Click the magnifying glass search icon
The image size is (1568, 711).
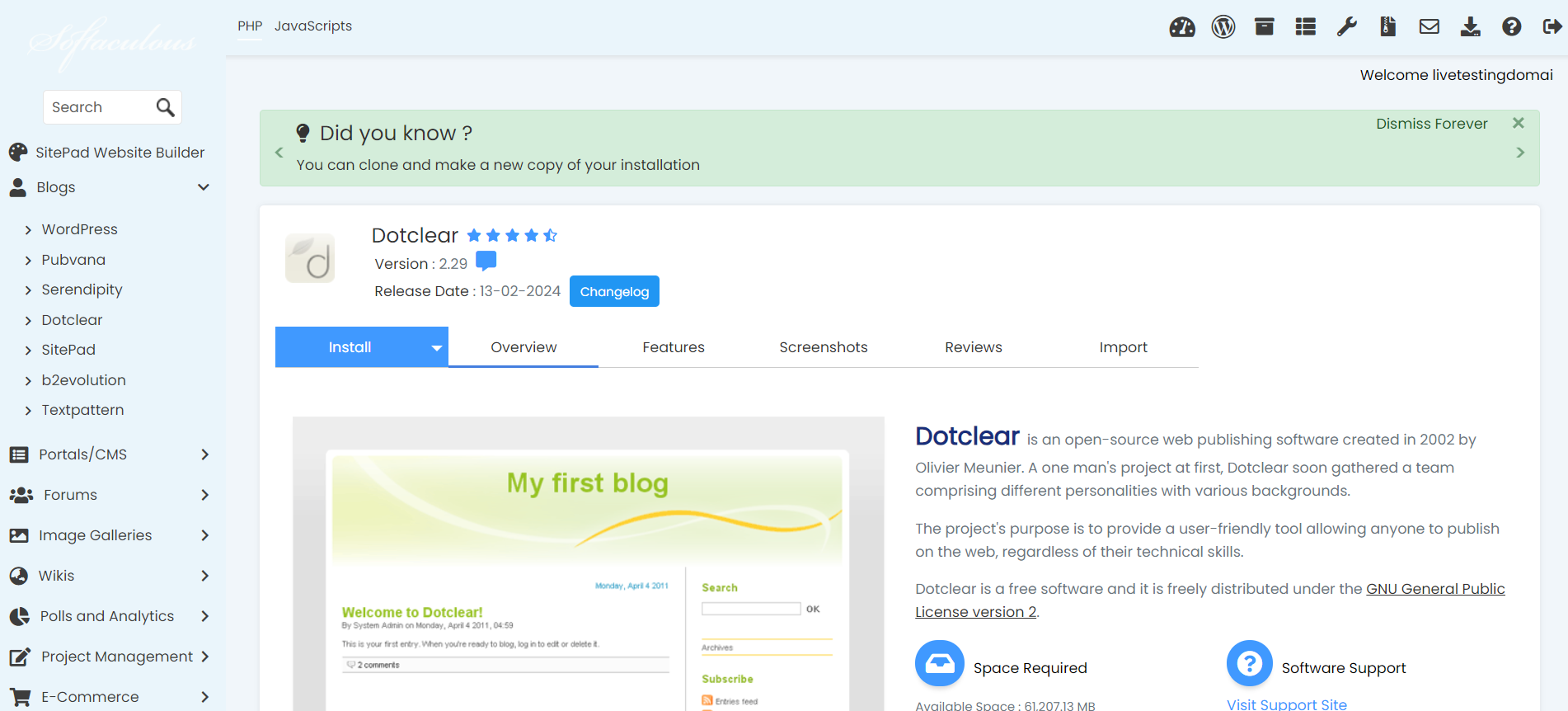click(165, 107)
